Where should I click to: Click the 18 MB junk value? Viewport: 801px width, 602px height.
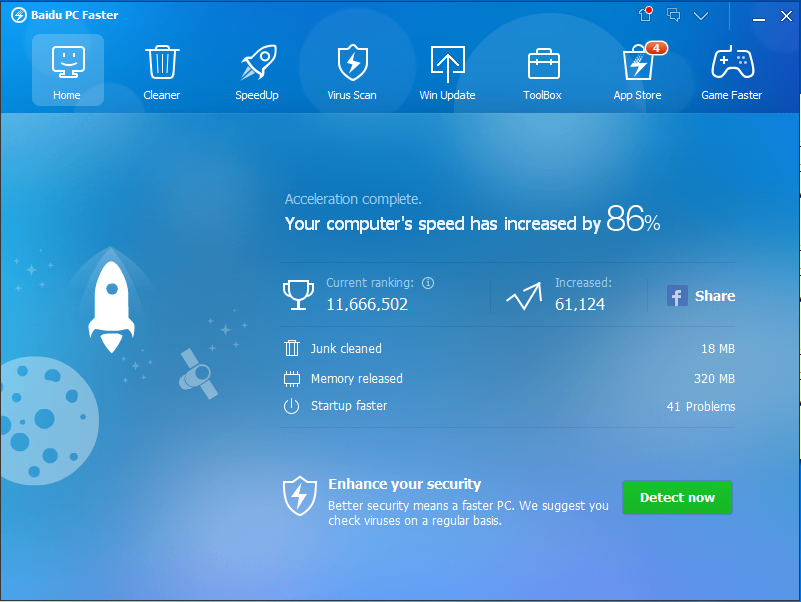coord(718,349)
